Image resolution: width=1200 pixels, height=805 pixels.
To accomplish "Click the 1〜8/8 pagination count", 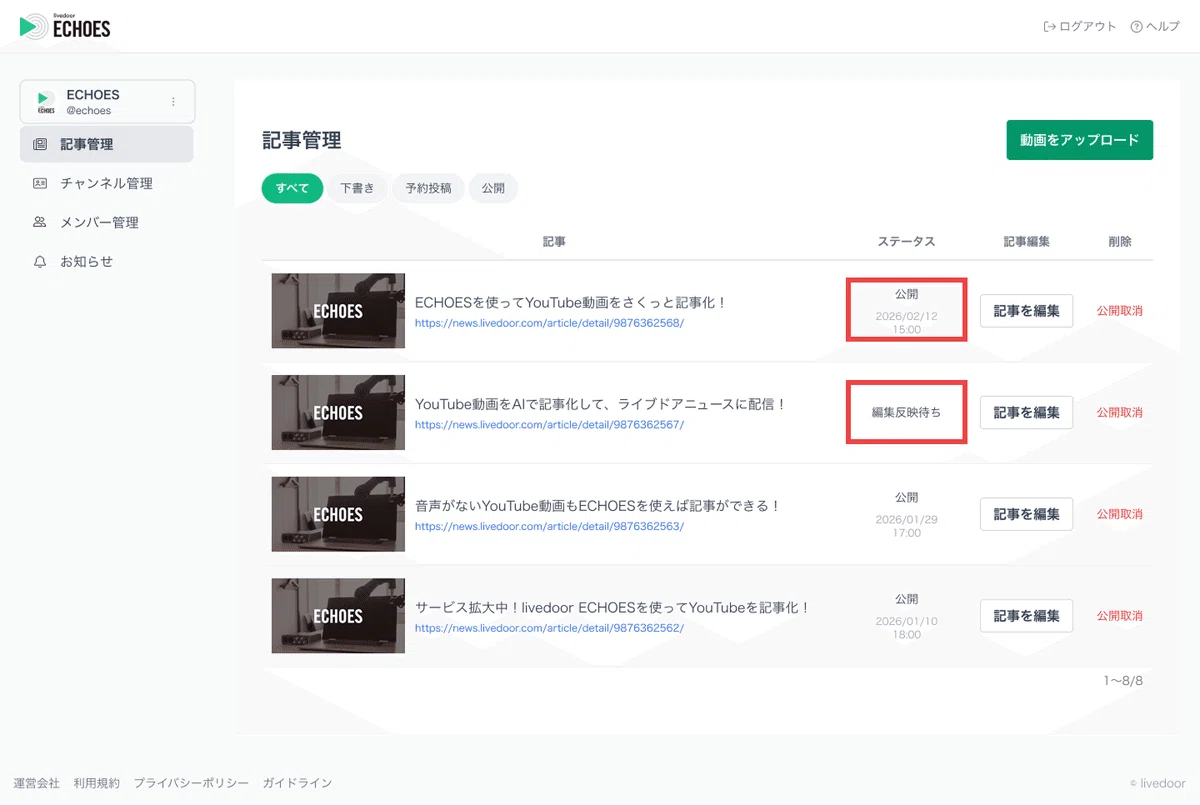I will [x=1123, y=681].
